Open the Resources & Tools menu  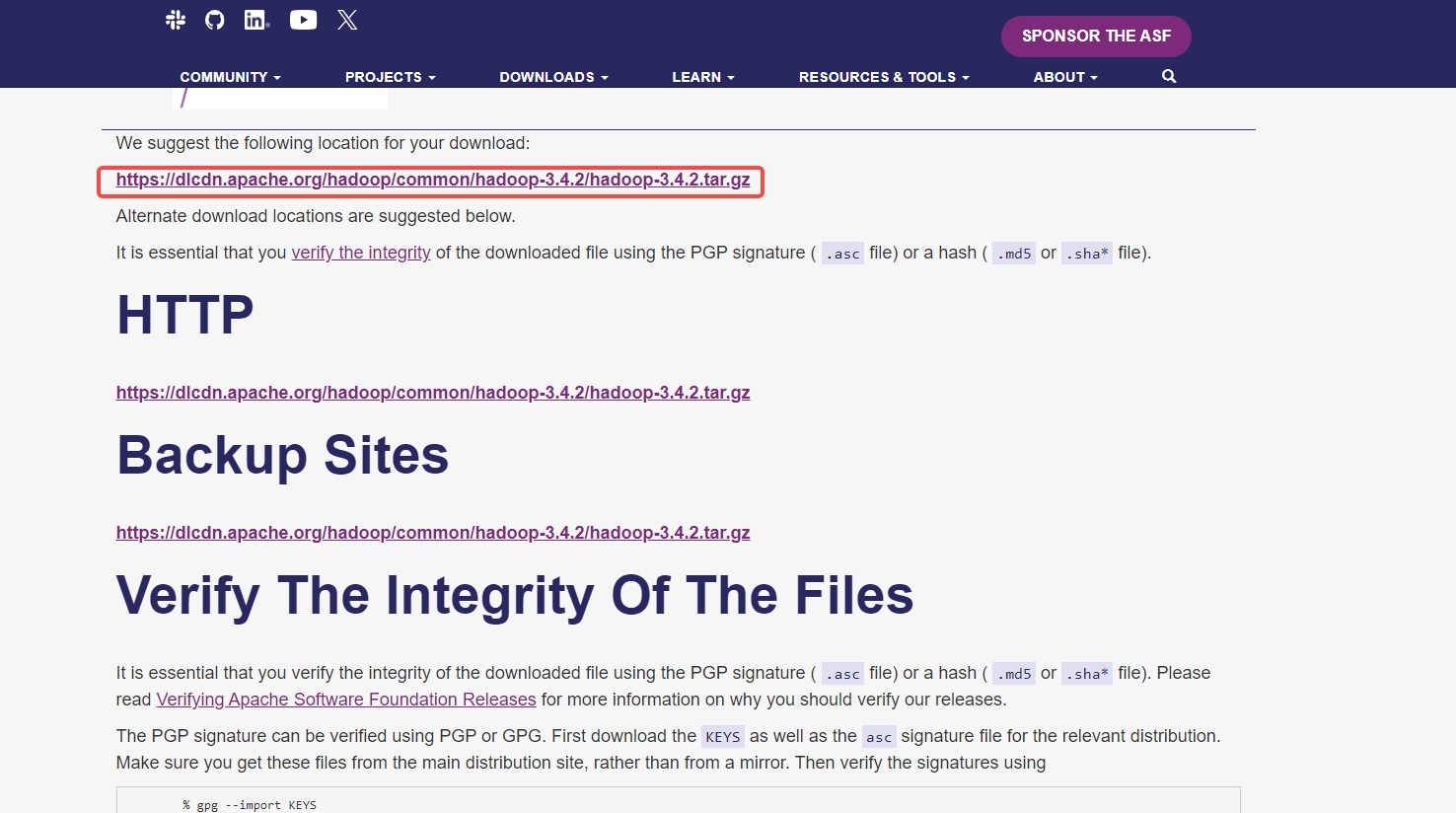coord(884,77)
